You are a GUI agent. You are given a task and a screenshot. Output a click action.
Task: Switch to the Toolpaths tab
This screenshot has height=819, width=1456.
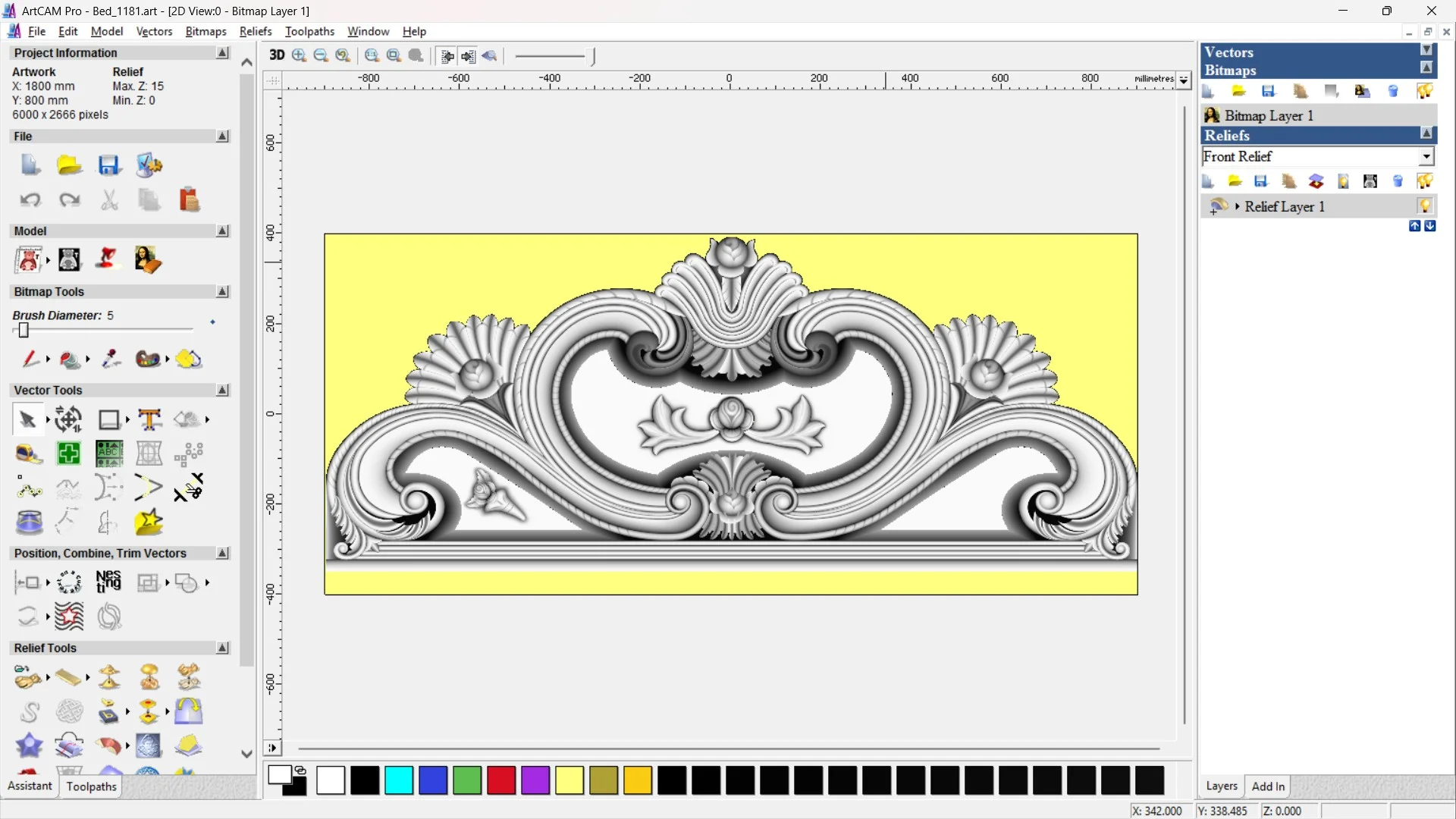(91, 786)
